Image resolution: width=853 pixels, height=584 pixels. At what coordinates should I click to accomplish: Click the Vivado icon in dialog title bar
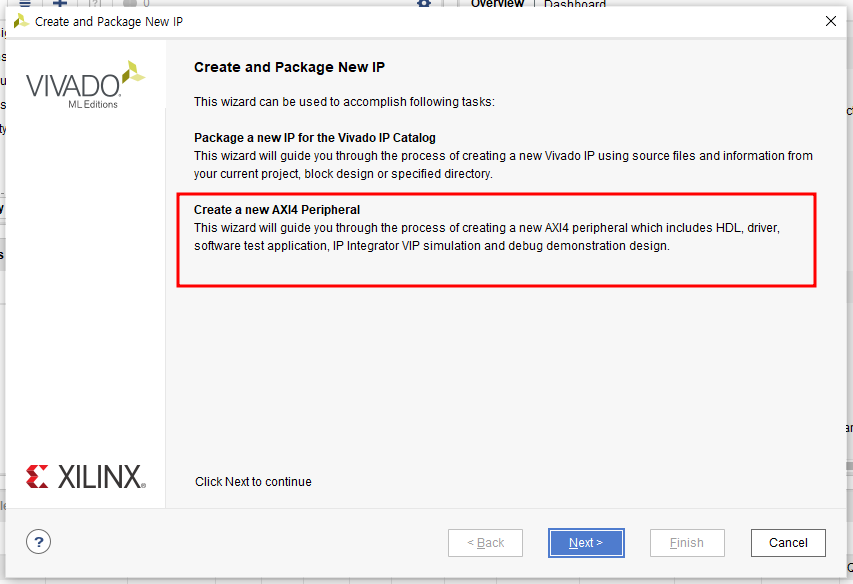pyautogui.click(x=21, y=21)
